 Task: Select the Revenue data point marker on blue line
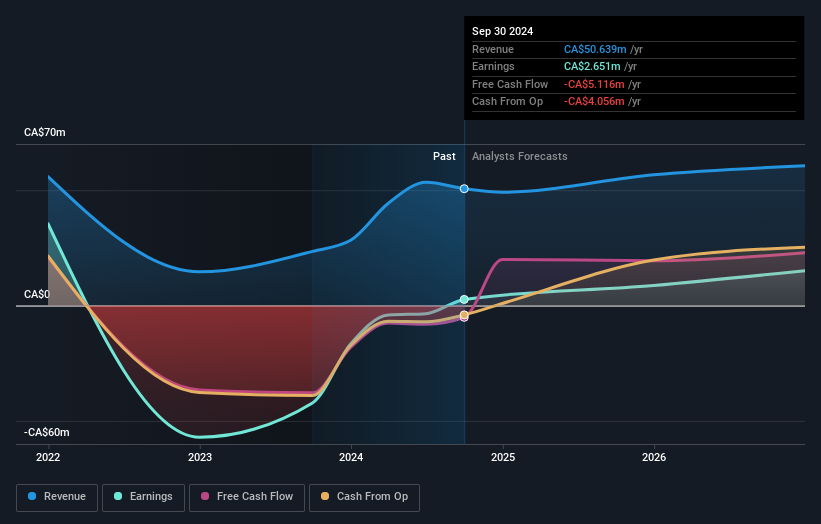pos(464,188)
